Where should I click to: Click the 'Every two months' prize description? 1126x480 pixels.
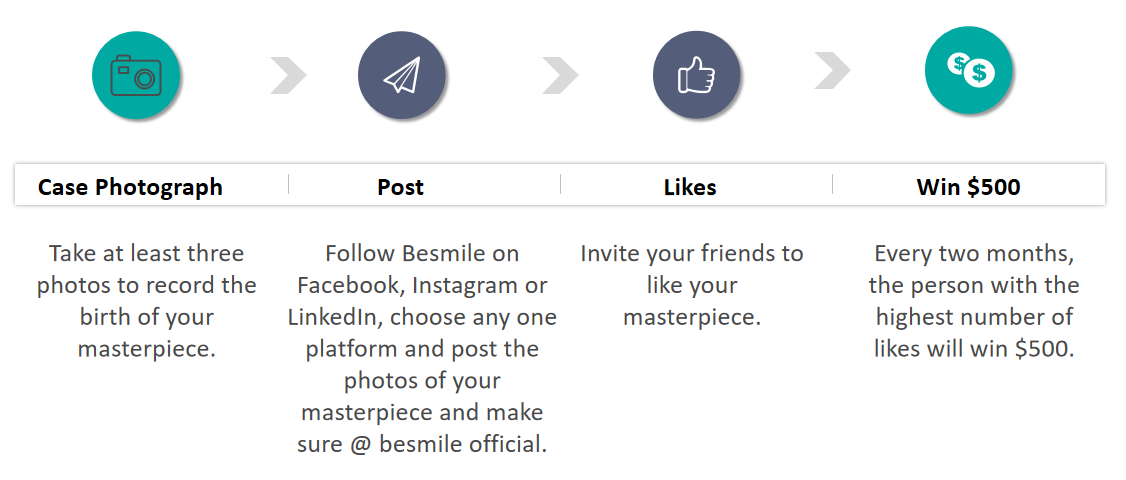pos(974,301)
